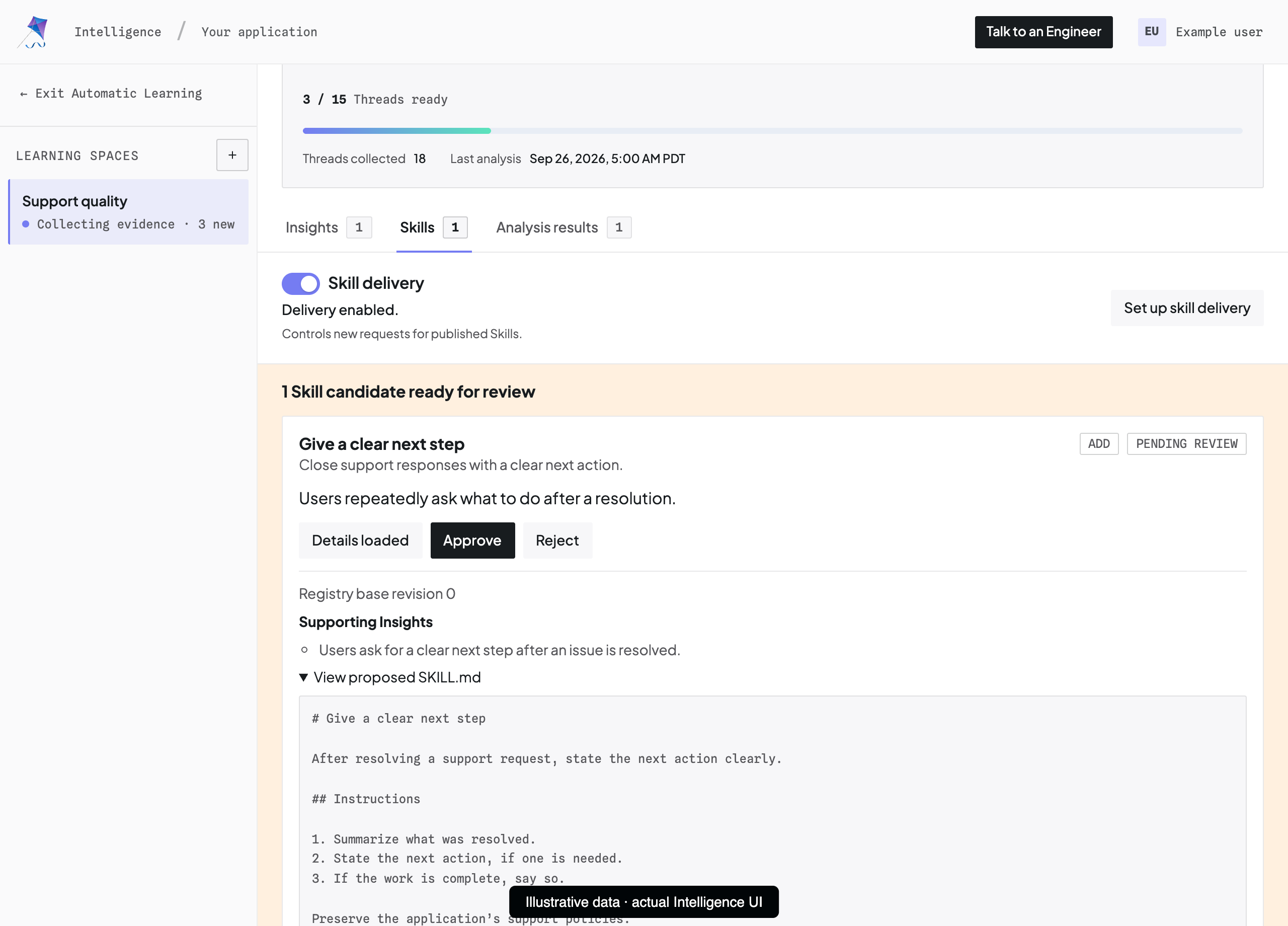Click the EU user avatar

(1152, 32)
